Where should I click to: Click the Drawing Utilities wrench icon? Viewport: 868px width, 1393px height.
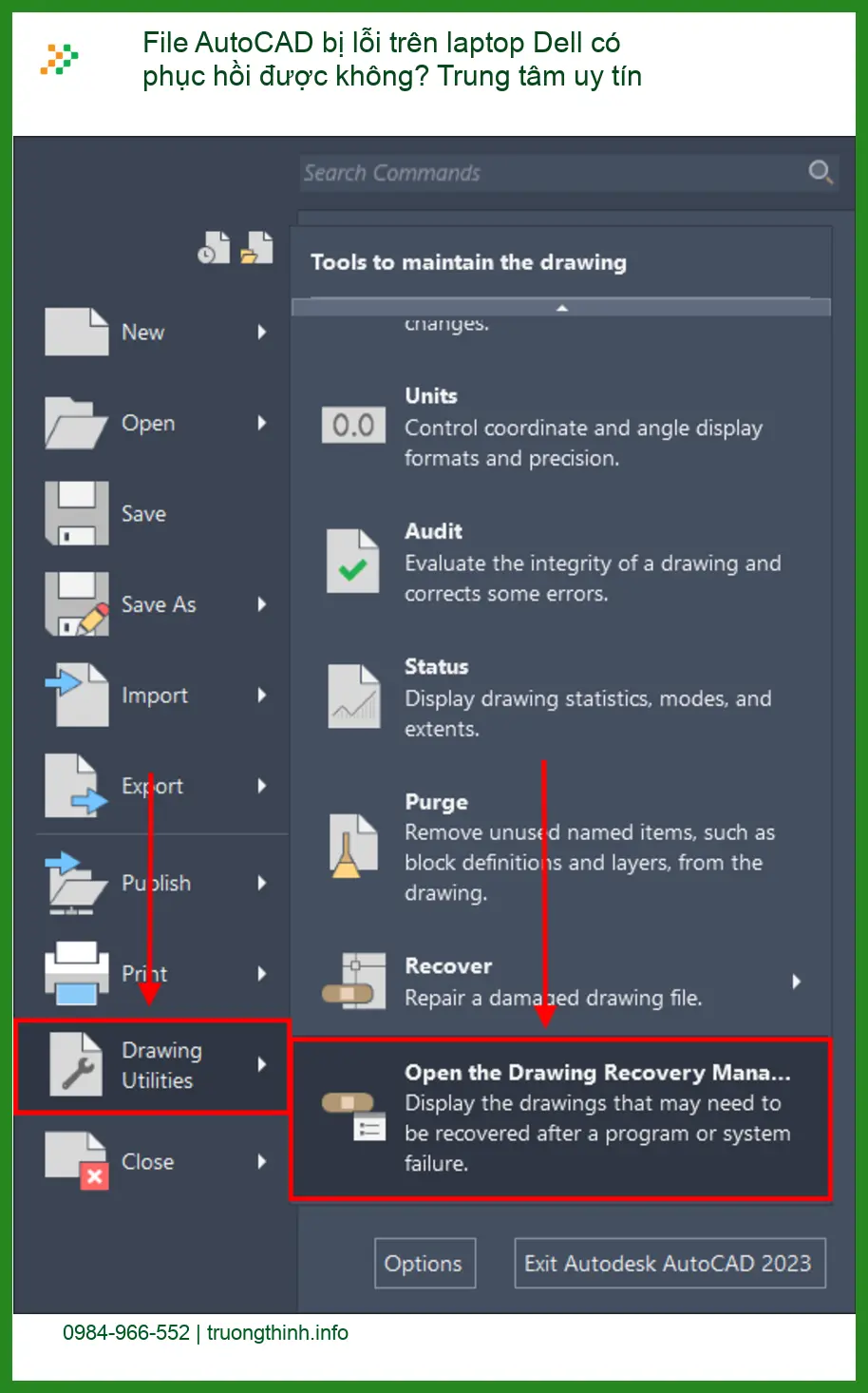click(x=77, y=1064)
